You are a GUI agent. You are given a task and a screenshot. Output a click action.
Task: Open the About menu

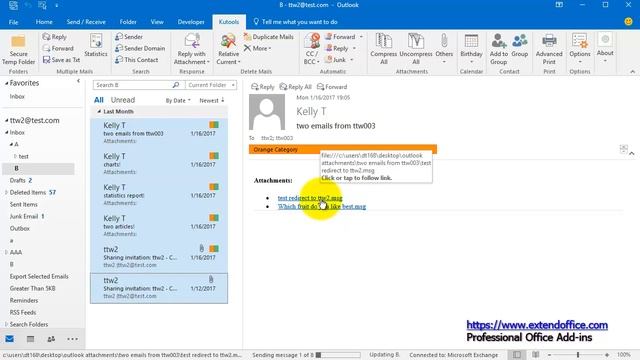click(x=605, y=48)
